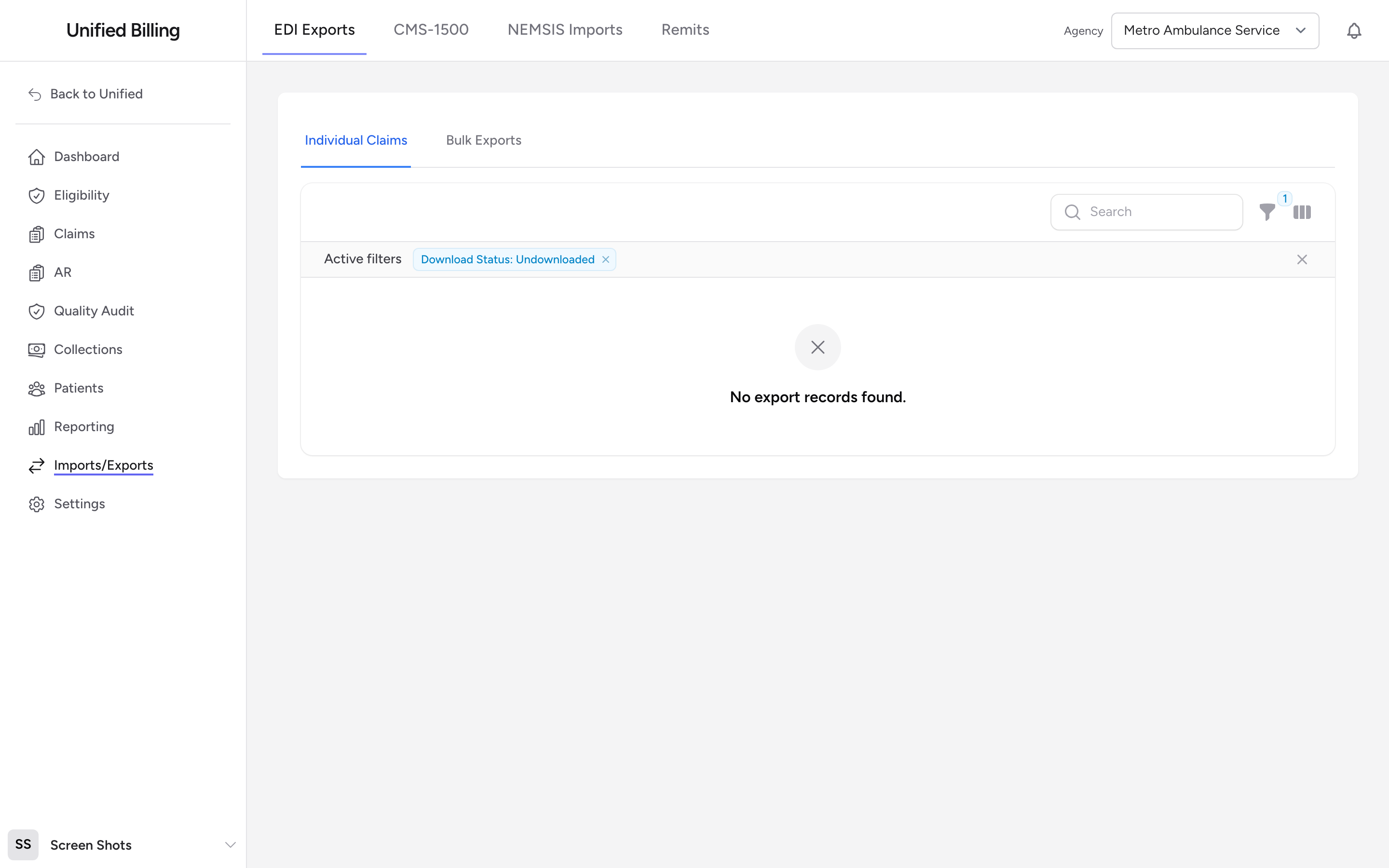This screenshot has height=868, width=1389.
Task: Click the Imports/Exports sidebar link
Action: pyautogui.click(x=103, y=465)
